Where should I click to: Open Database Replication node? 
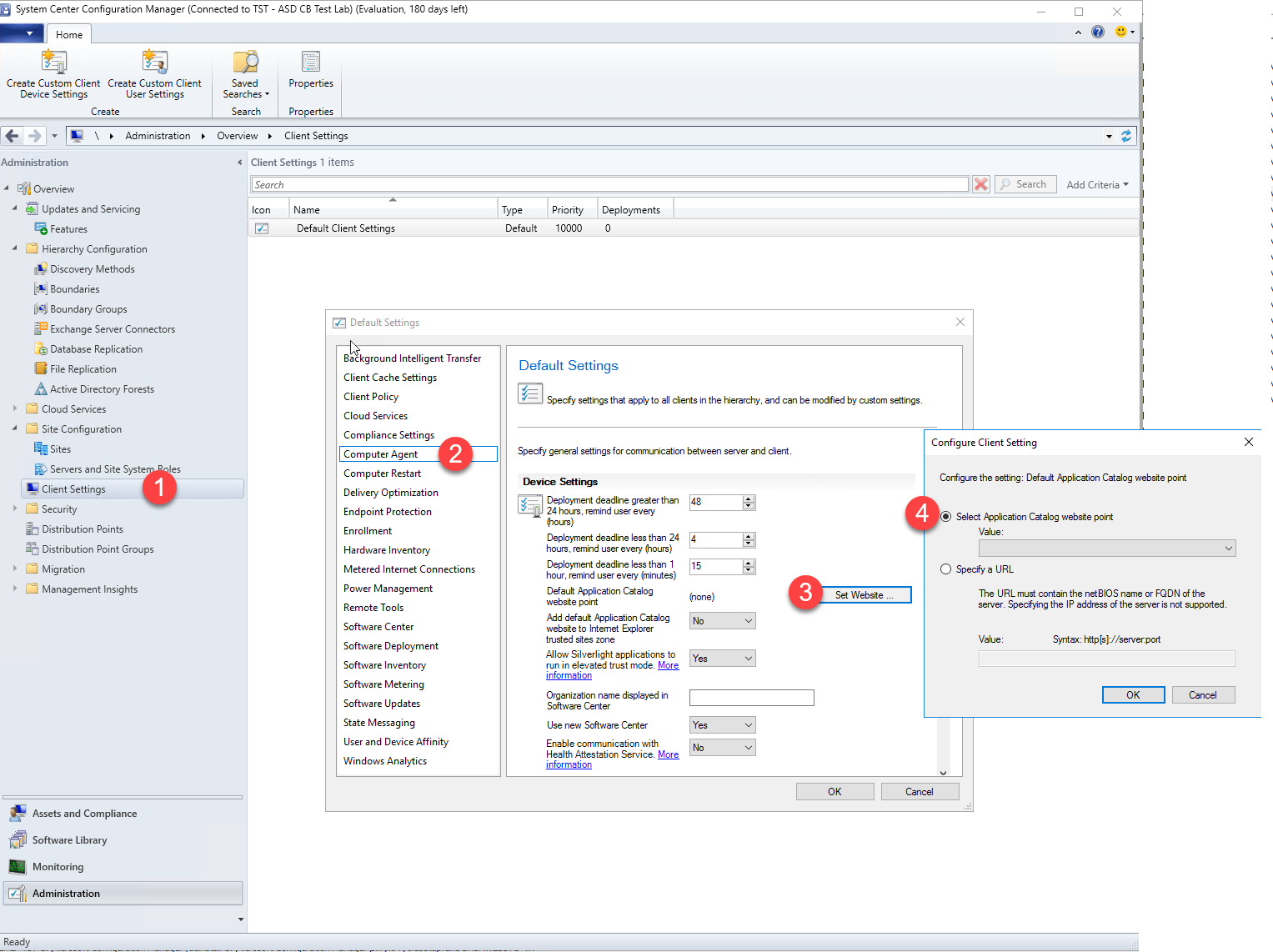tap(96, 349)
